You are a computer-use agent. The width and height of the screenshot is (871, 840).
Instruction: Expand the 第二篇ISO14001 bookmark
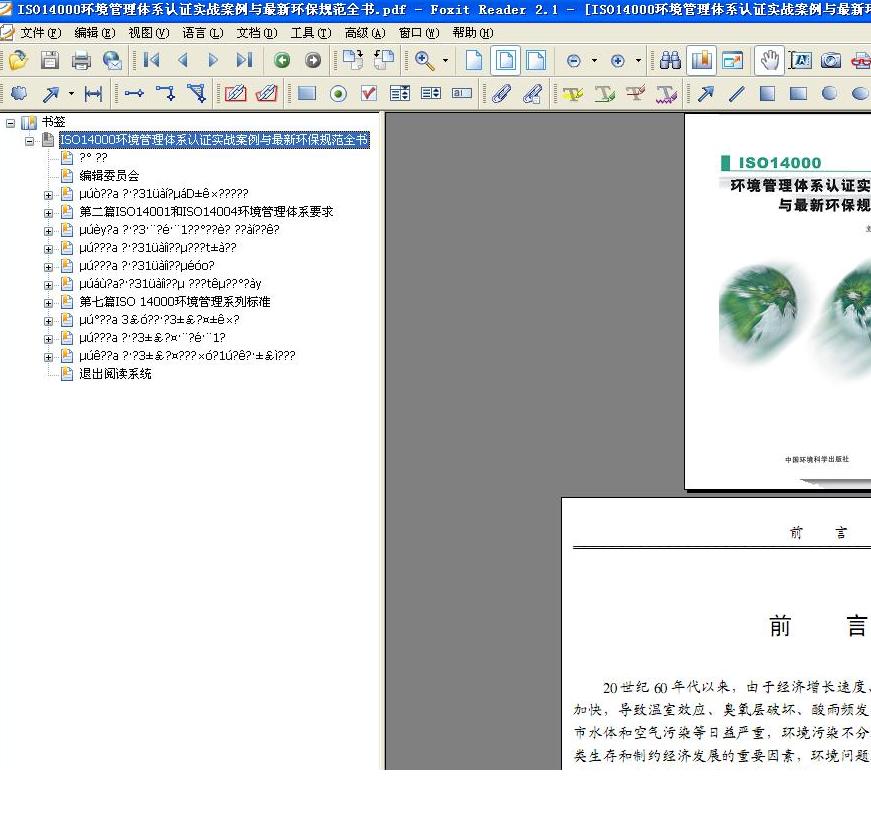[48, 213]
